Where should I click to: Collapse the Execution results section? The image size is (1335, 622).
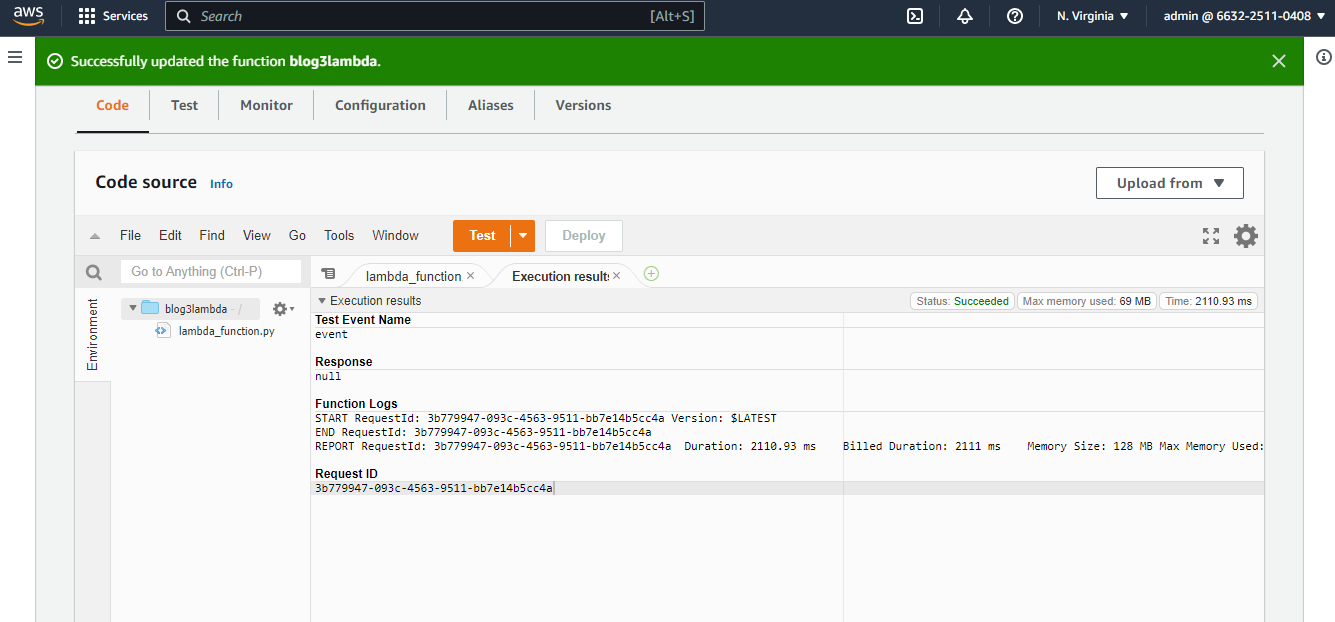click(x=322, y=300)
